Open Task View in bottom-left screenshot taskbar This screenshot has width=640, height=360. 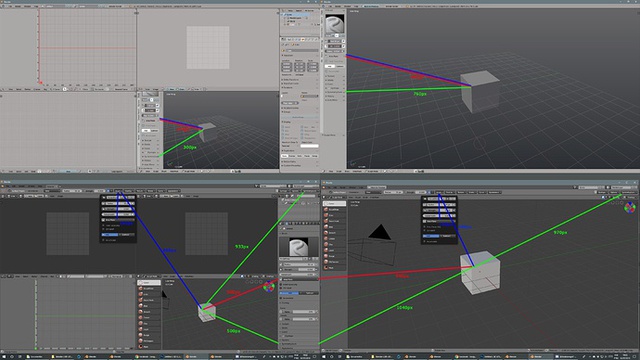(x=20, y=356)
